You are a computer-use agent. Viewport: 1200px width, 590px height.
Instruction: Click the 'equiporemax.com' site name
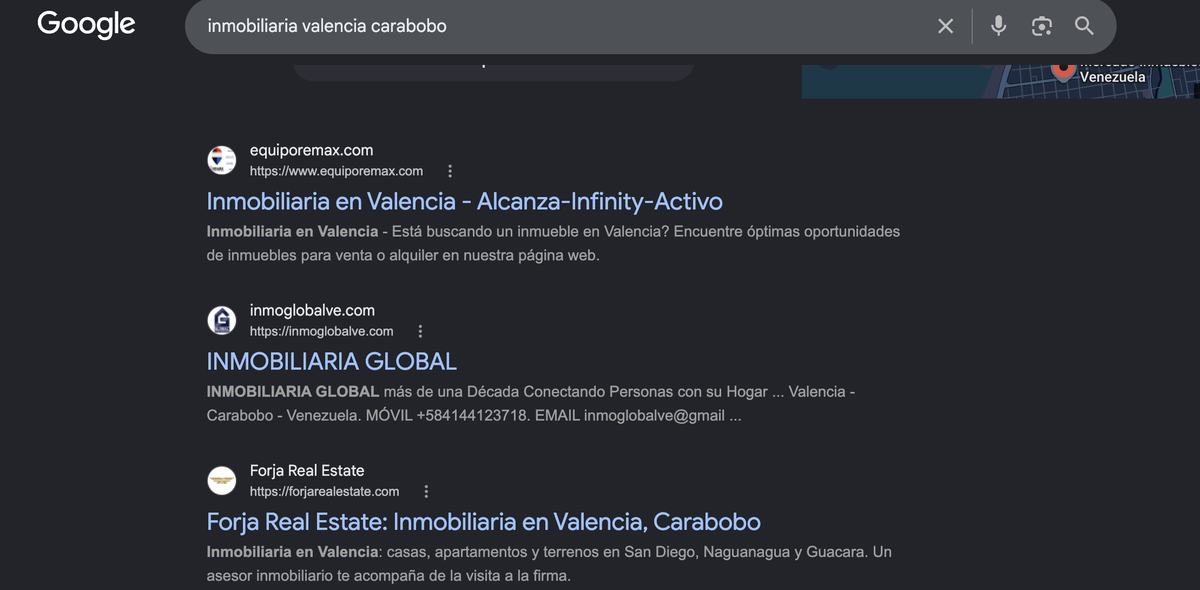[311, 150]
